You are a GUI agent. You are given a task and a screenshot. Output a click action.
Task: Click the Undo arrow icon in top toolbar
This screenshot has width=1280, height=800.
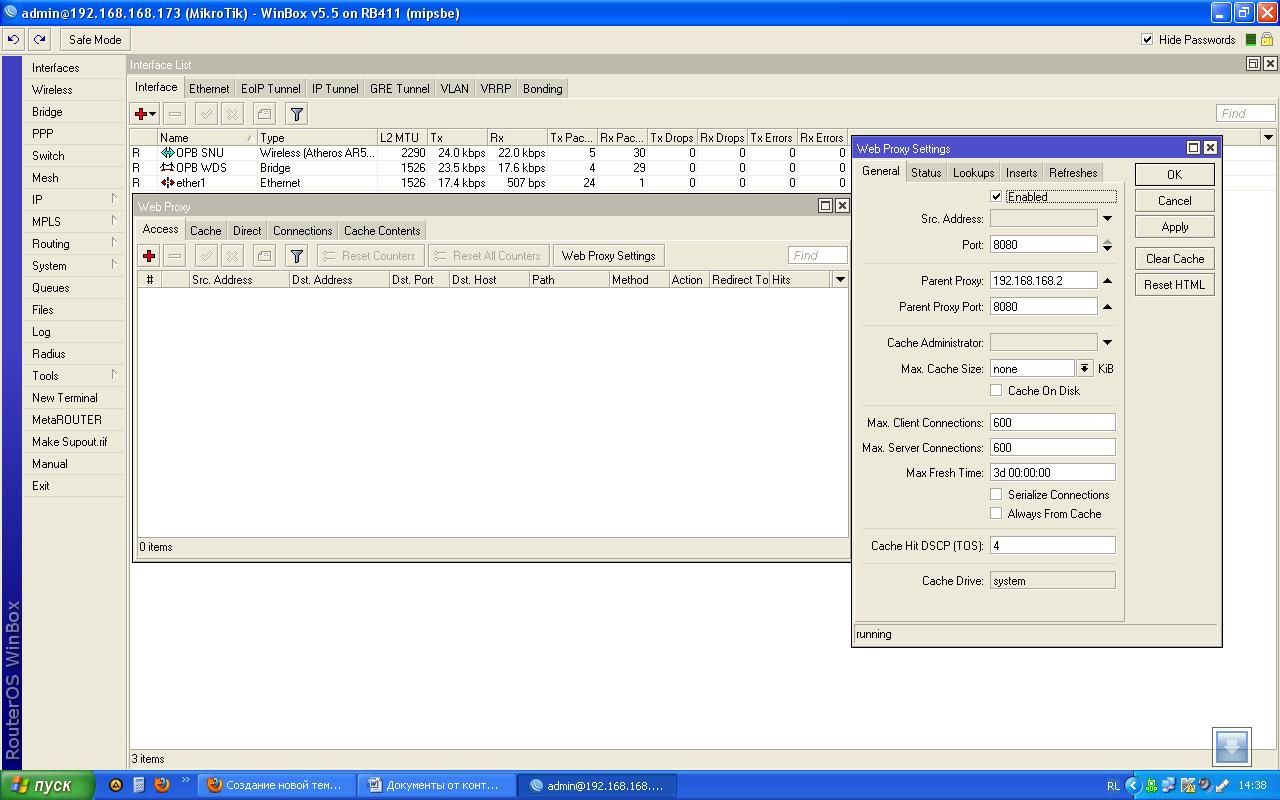tap(14, 40)
